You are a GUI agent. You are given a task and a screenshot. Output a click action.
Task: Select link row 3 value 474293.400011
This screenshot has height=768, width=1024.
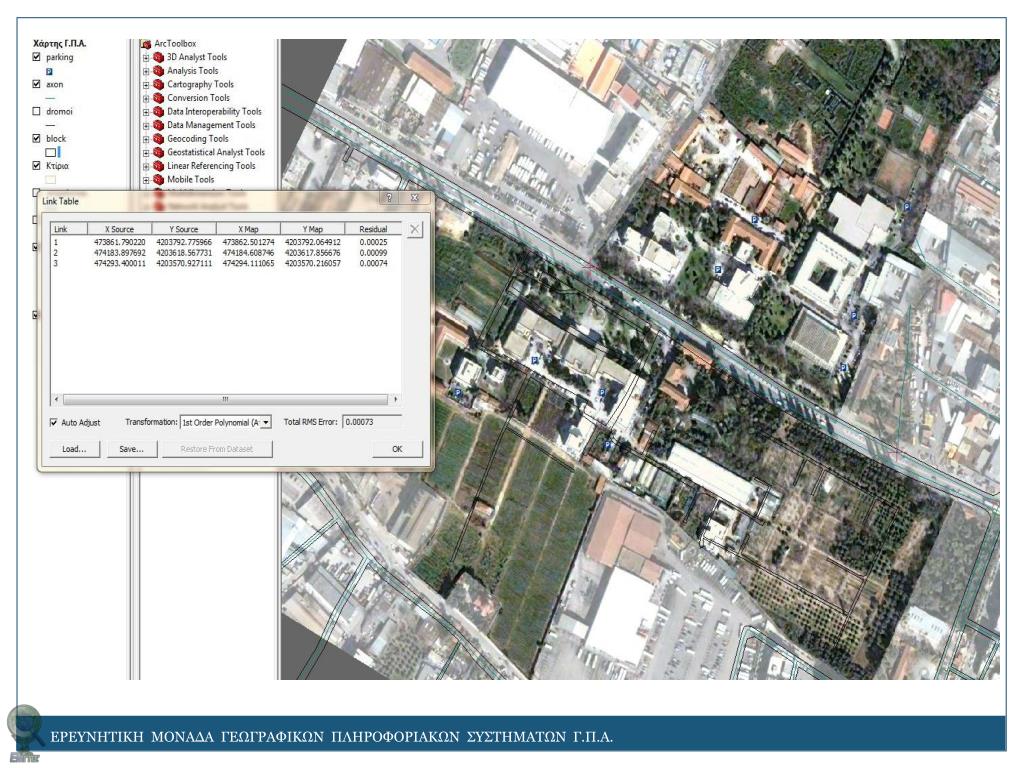tap(120, 263)
